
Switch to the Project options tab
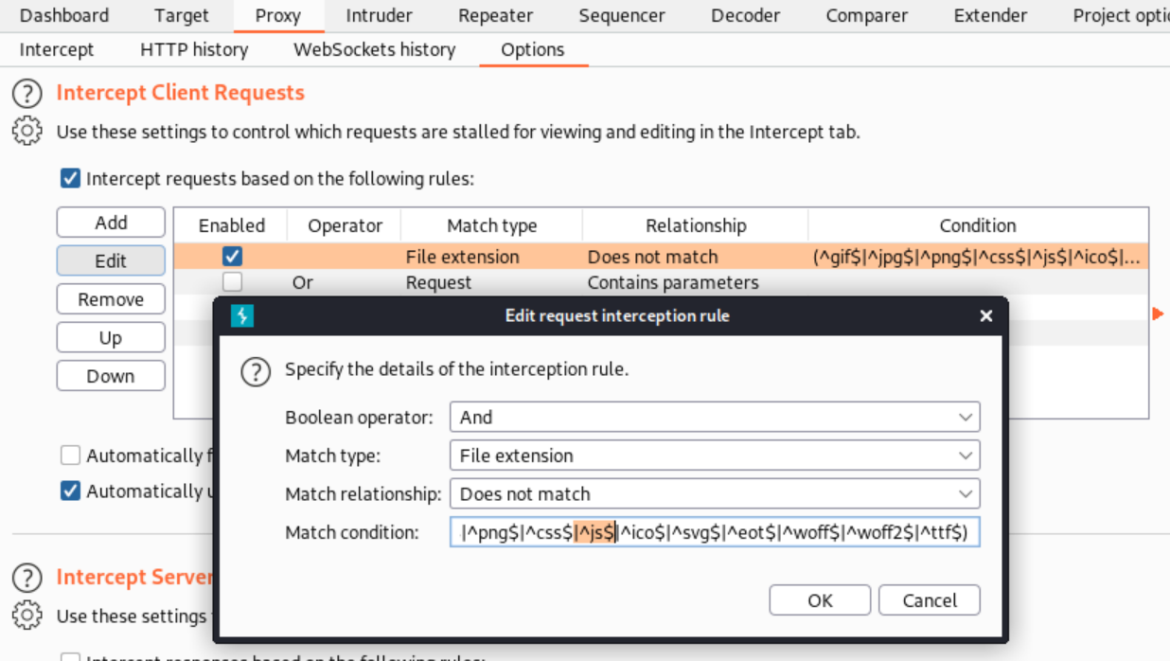pos(1121,16)
